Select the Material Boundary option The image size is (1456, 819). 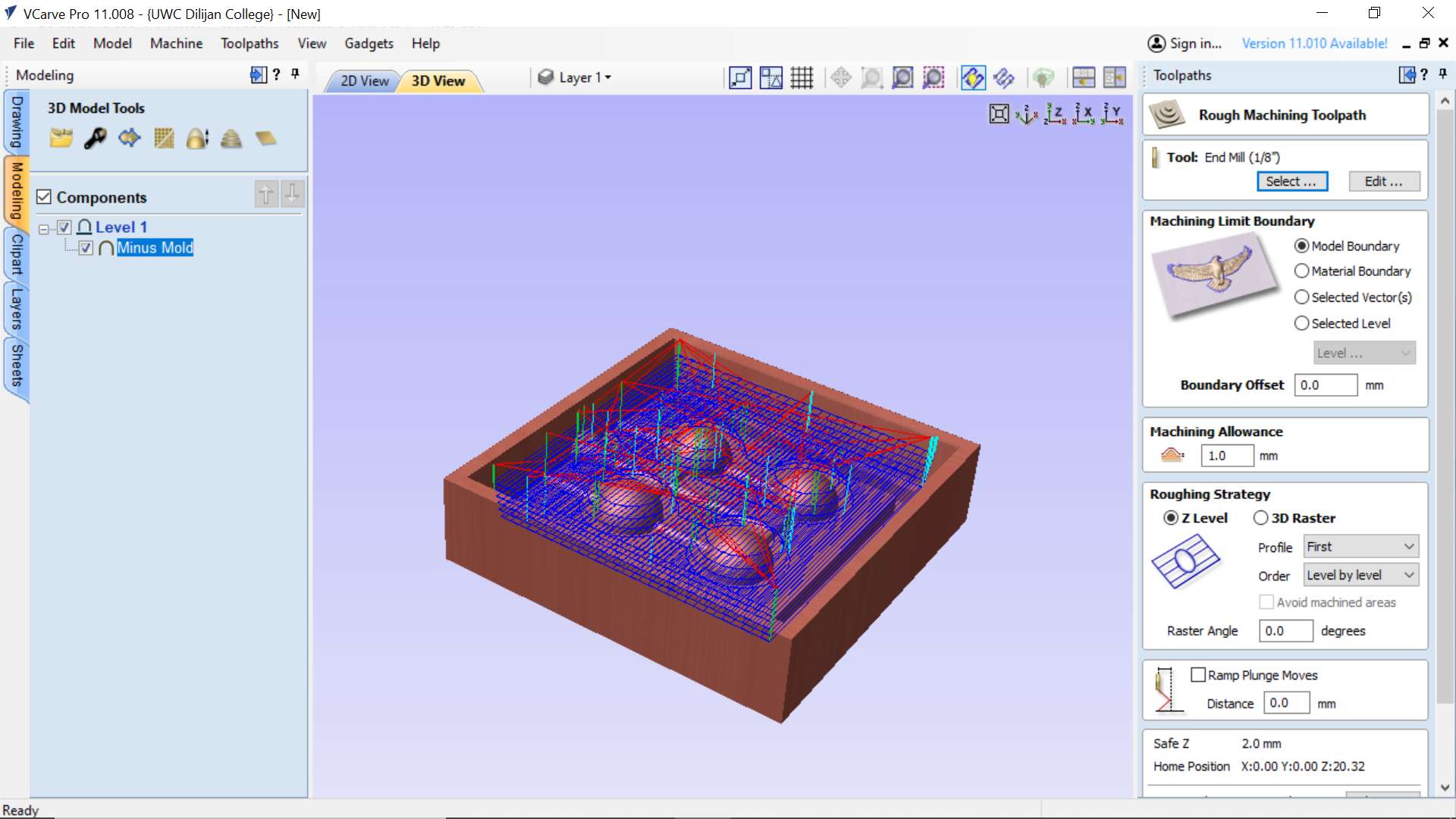(x=1302, y=271)
